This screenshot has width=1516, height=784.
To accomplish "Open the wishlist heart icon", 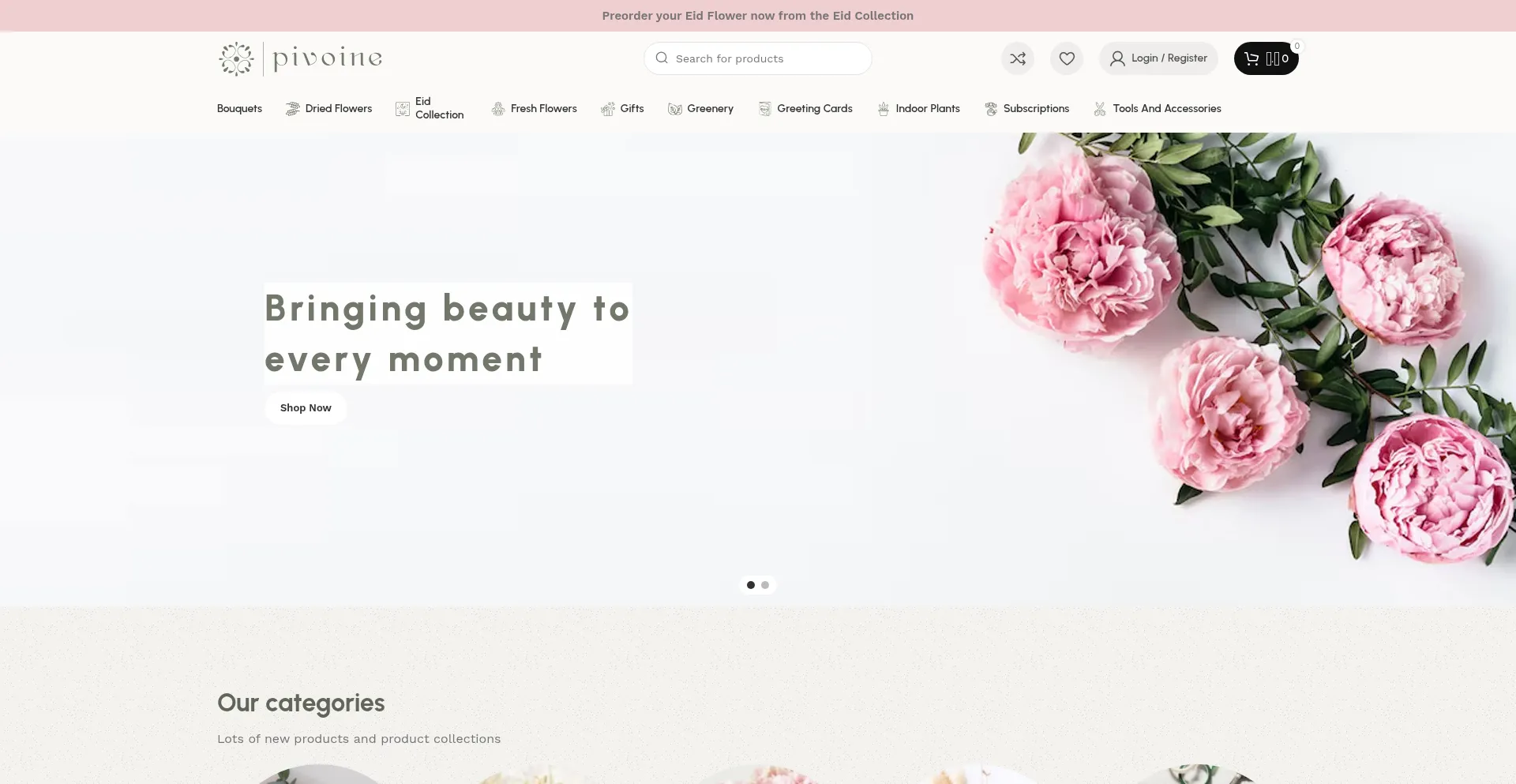I will pos(1067,58).
